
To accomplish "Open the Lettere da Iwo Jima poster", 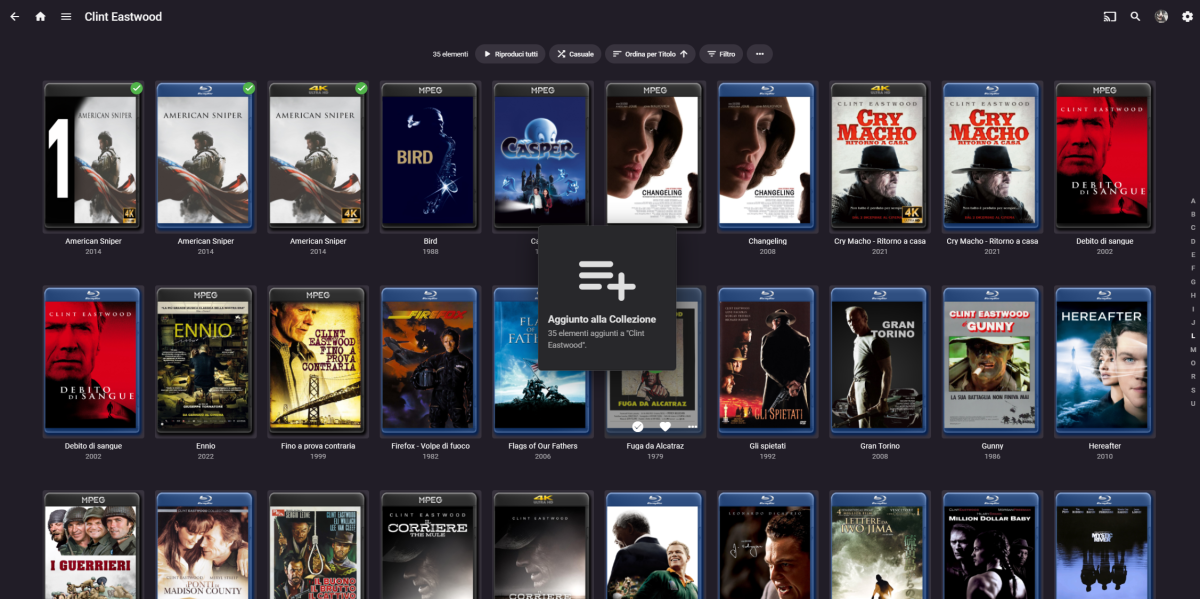I will (880, 545).
